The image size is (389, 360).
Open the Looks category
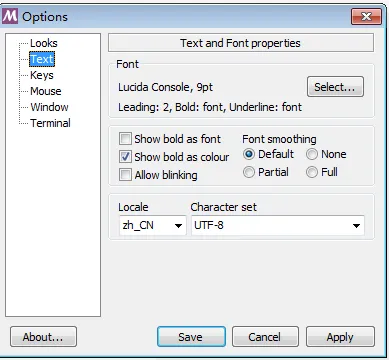click(44, 43)
